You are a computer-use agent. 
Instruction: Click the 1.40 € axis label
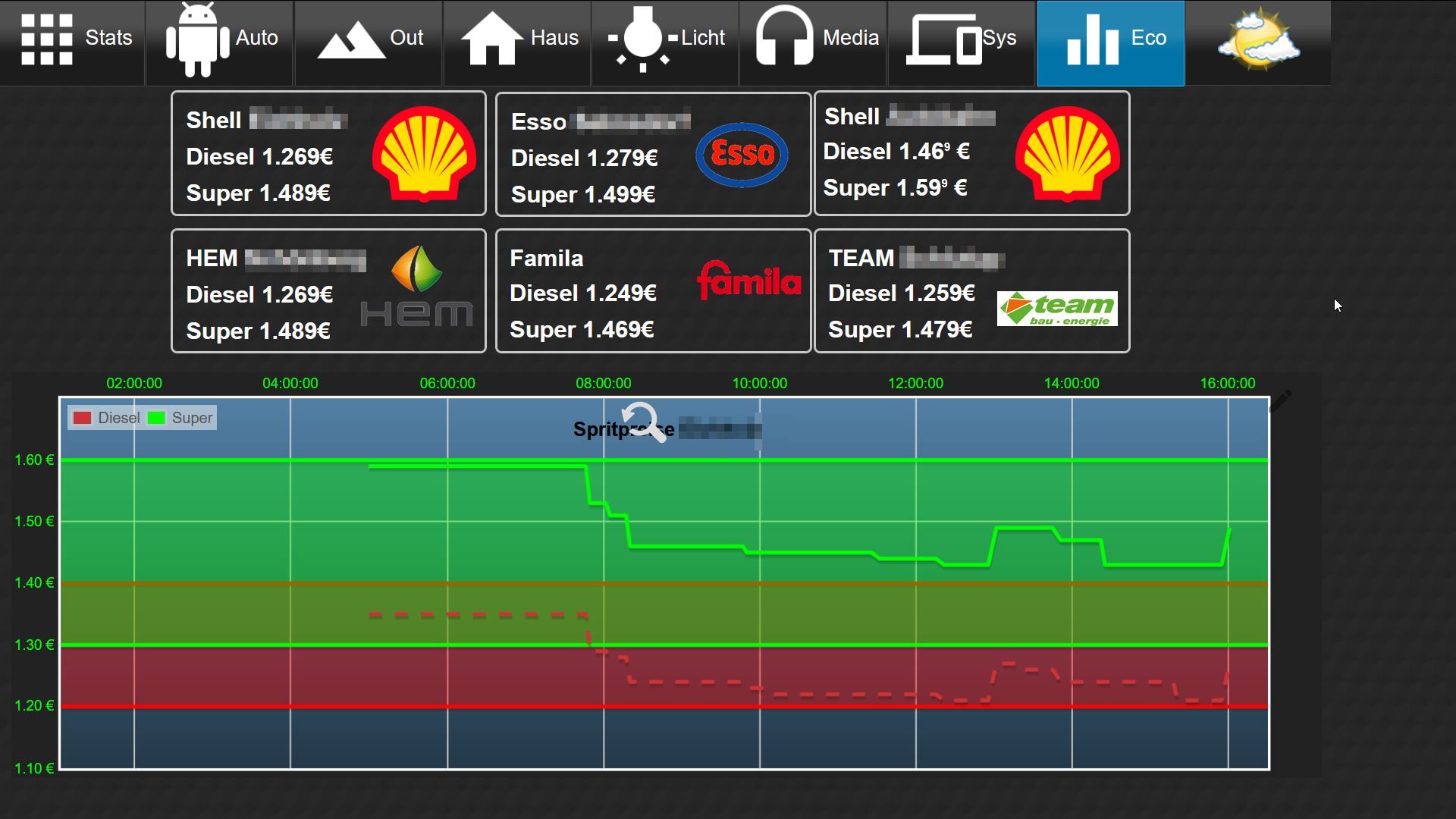[34, 582]
